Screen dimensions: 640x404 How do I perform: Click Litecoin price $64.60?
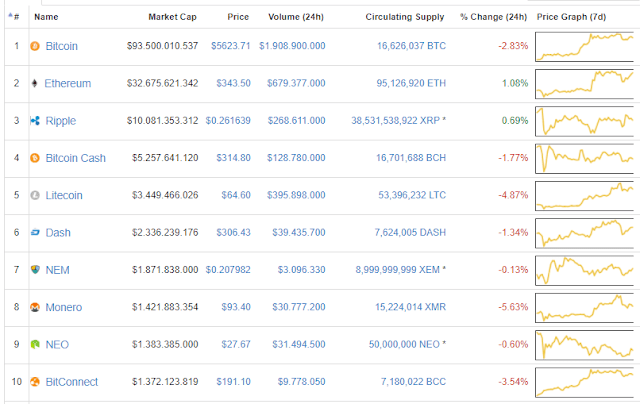[x=236, y=195]
